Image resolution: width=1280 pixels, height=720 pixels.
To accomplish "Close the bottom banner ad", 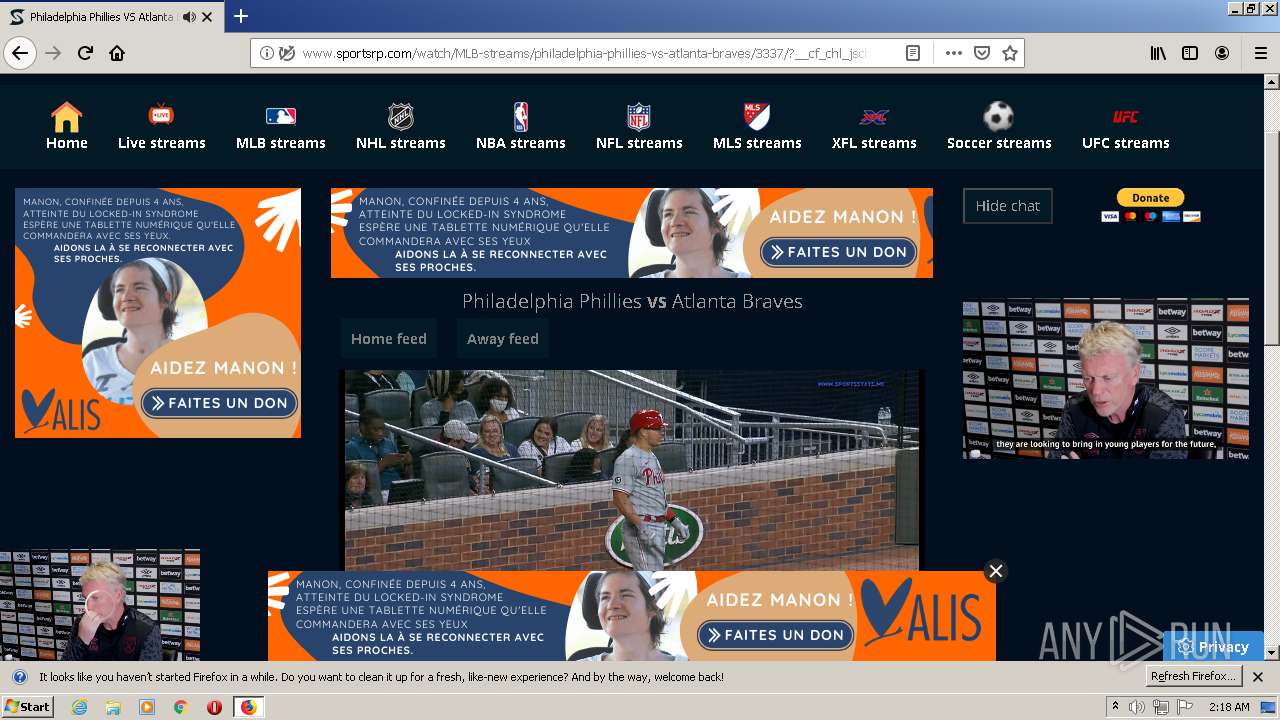I will 995,571.
